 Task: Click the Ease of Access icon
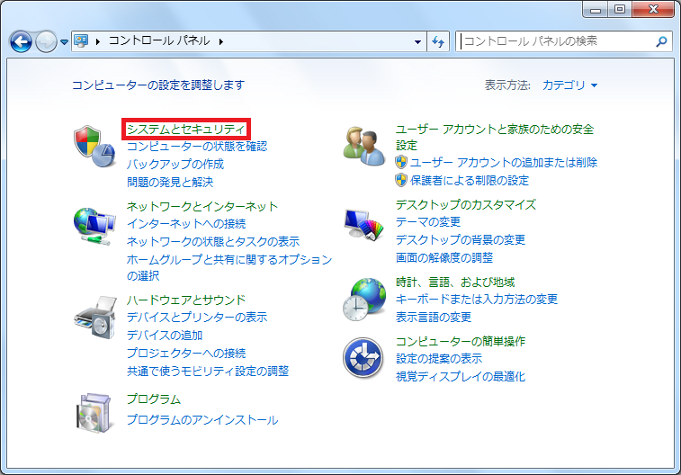(364, 358)
